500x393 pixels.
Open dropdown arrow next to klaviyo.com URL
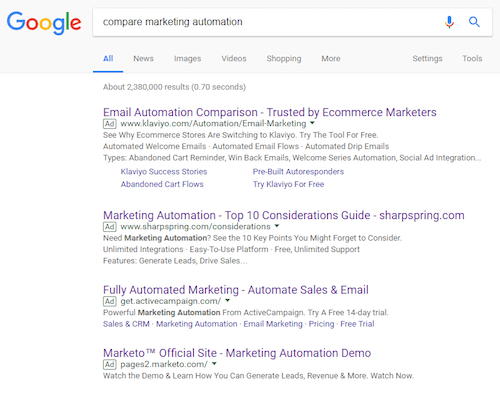tap(312, 123)
